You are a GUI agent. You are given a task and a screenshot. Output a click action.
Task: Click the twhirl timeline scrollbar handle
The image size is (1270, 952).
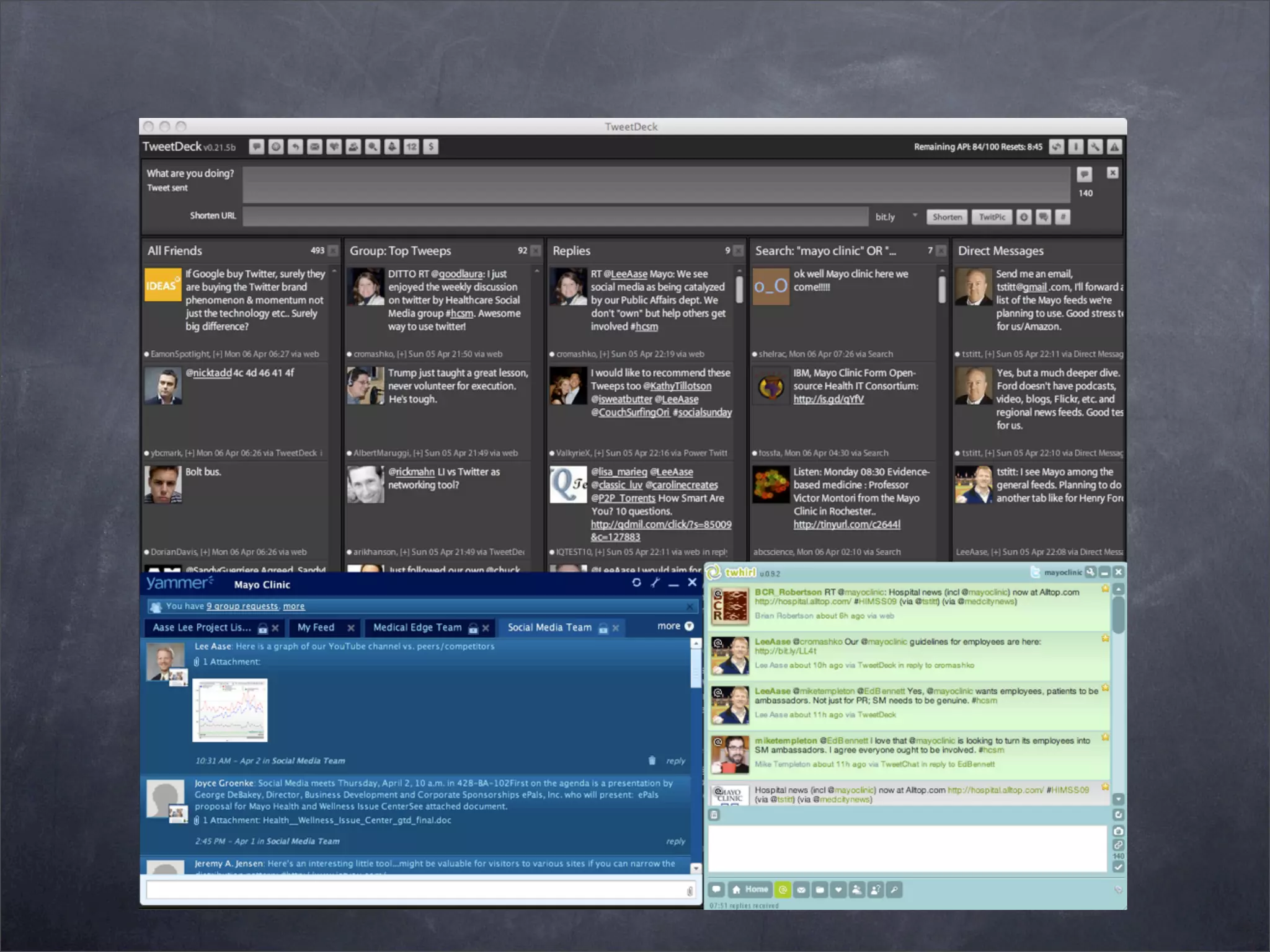point(1119,614)
